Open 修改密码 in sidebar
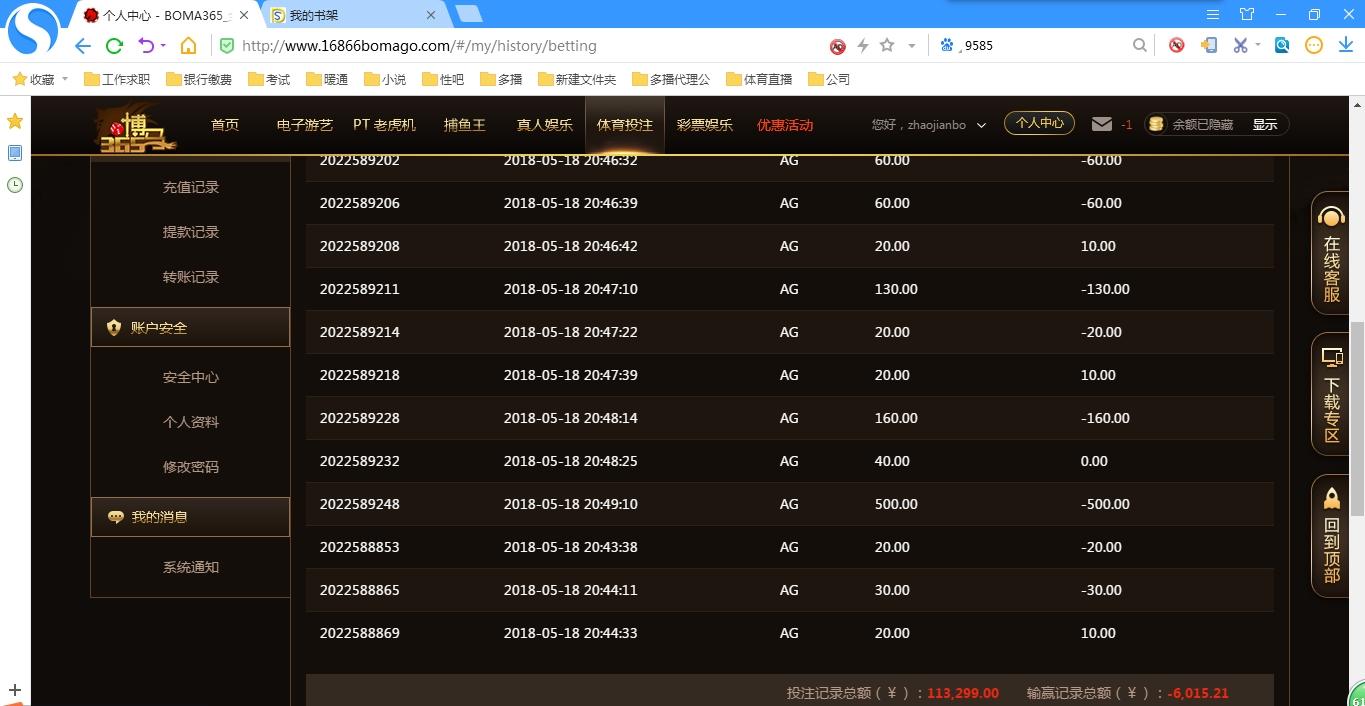1365x706 pixels. 191,467
